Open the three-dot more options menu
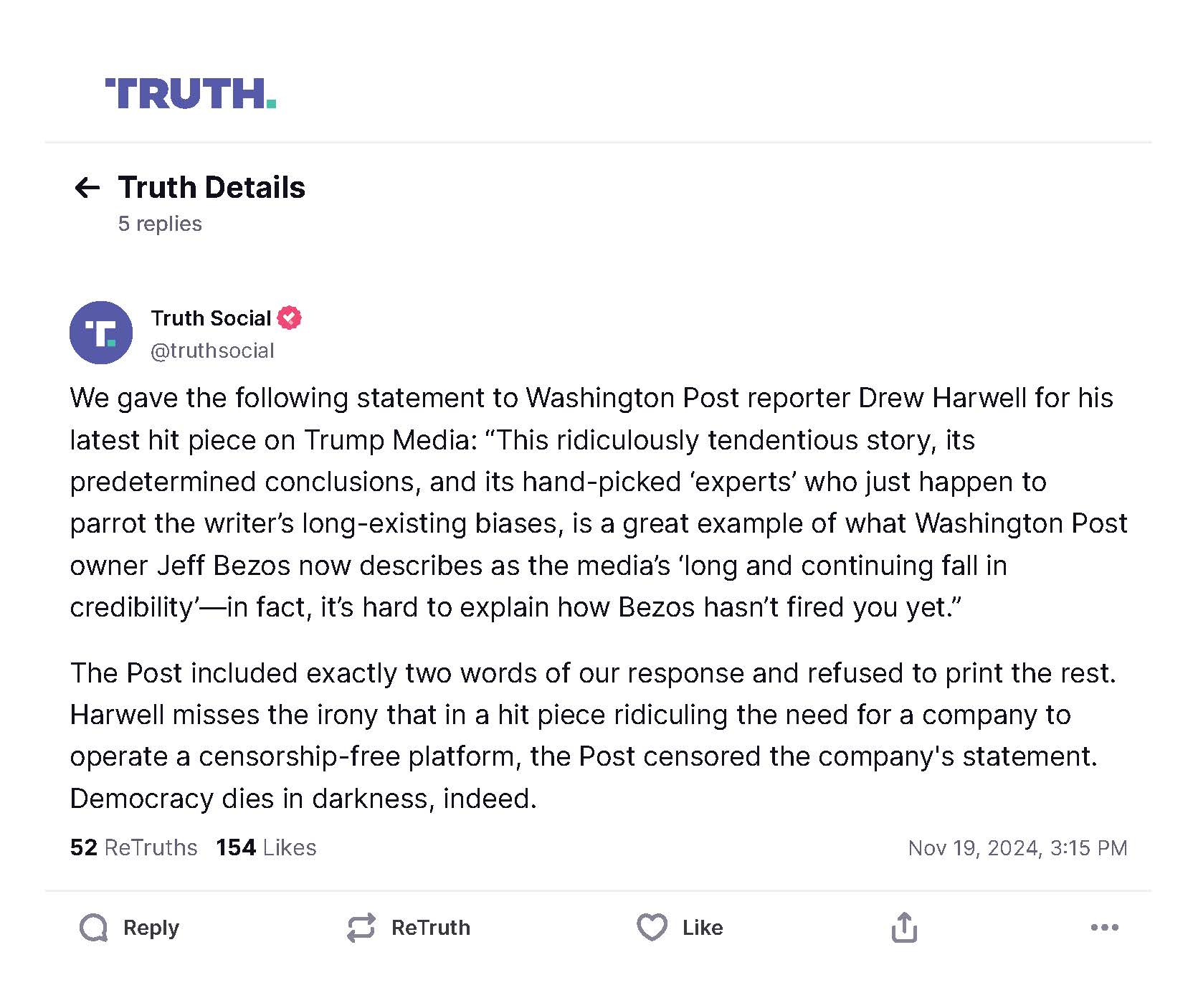This screenshot has width=1193, height=1008. pos(1105,928)
